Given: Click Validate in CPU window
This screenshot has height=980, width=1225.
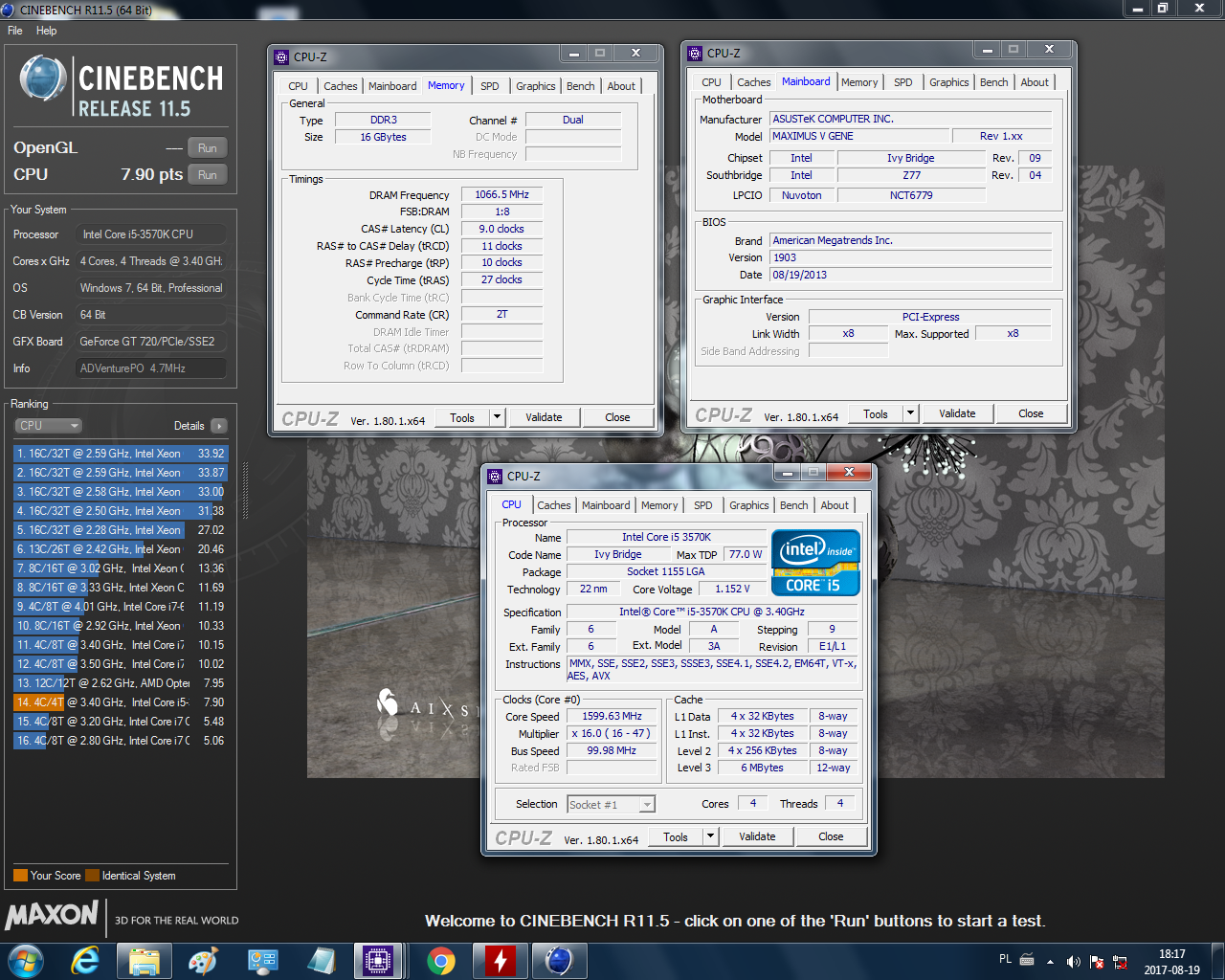Looking at the screenshot, I should [757, 836].
